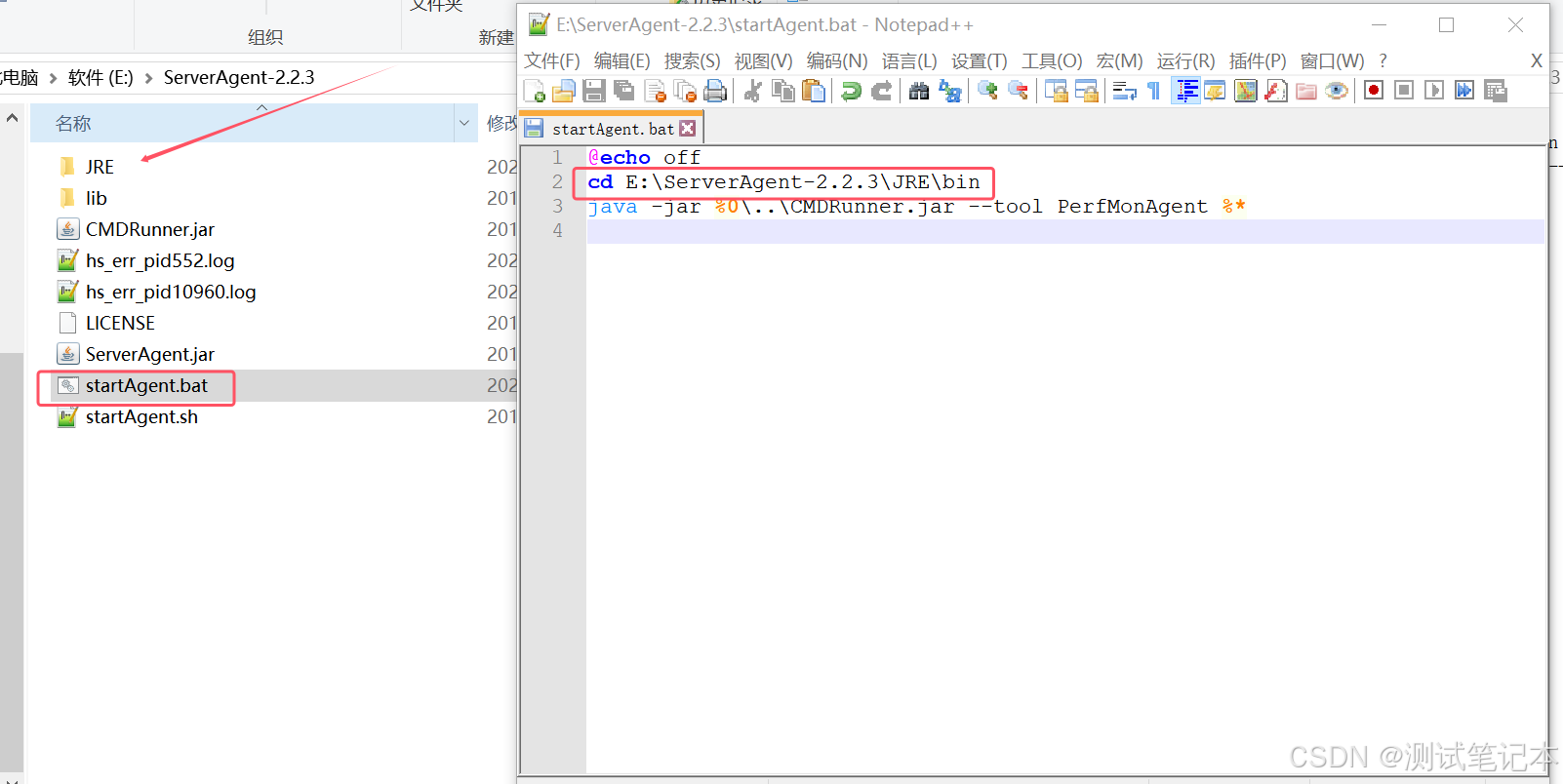1563x784 pixels.
Task: Toggle synchronized horizontal scrolling
Action: (x=1086, y=91)
